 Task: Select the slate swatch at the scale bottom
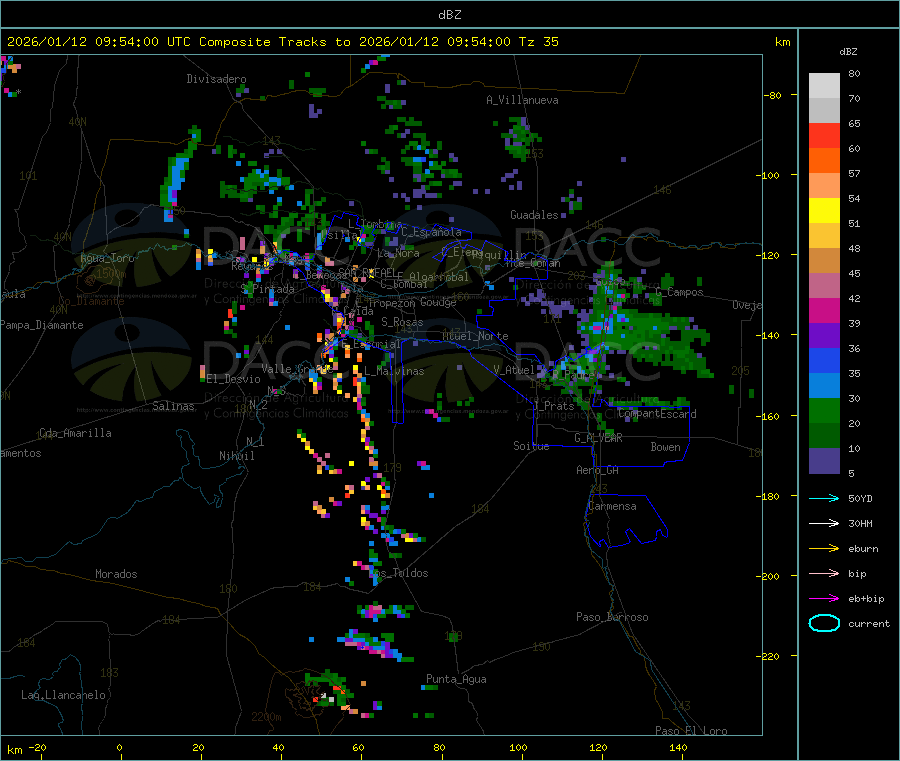(824, 461)
